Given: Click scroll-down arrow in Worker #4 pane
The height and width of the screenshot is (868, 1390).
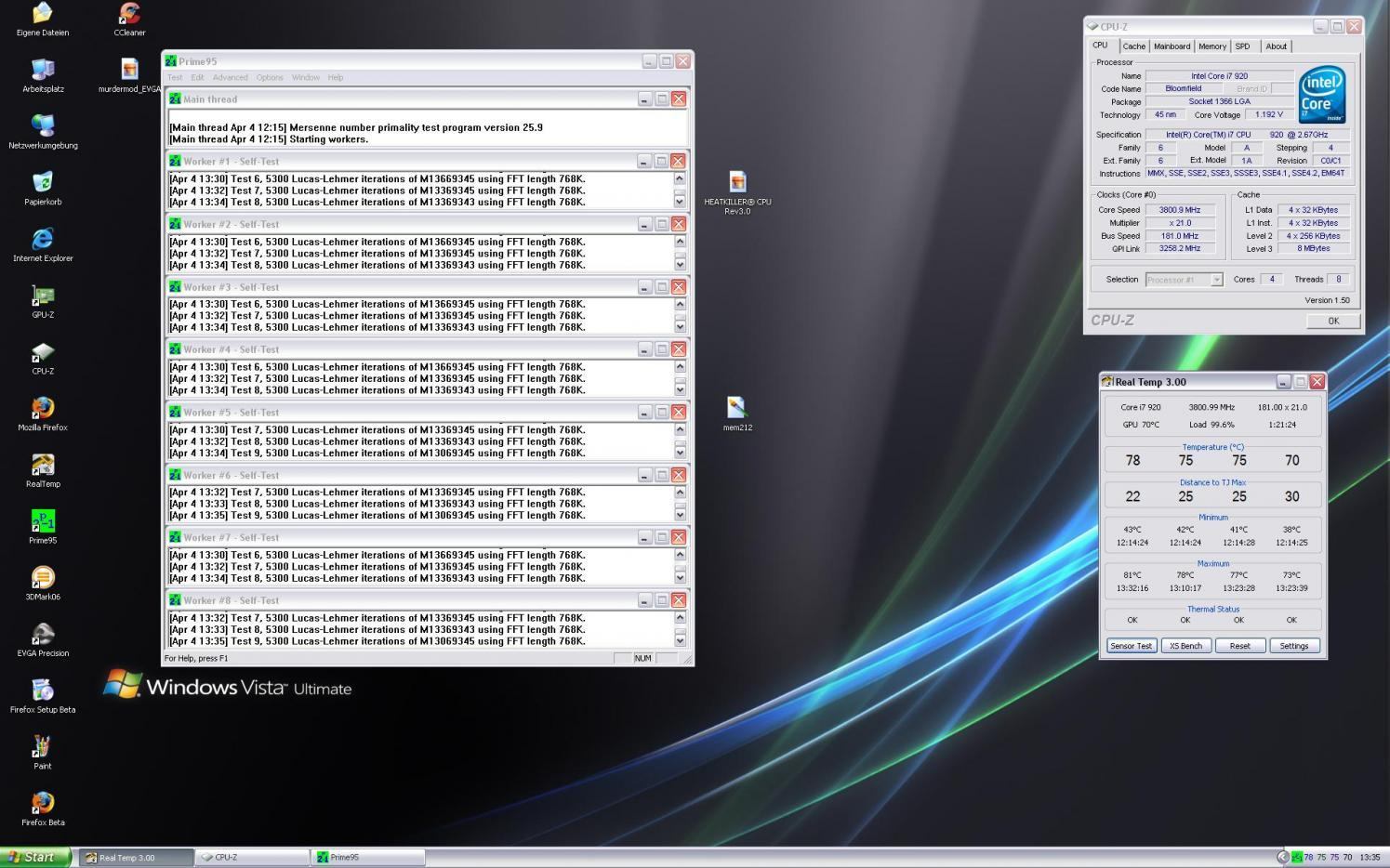Looking at the screenshot, I should click(680, 389).
